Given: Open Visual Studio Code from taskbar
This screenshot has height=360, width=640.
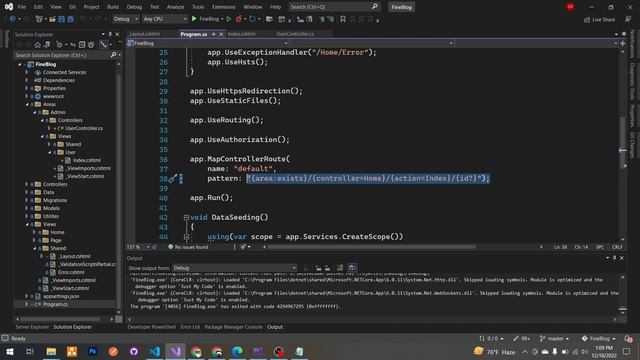Looking at the screenshot, I should 155,351.
